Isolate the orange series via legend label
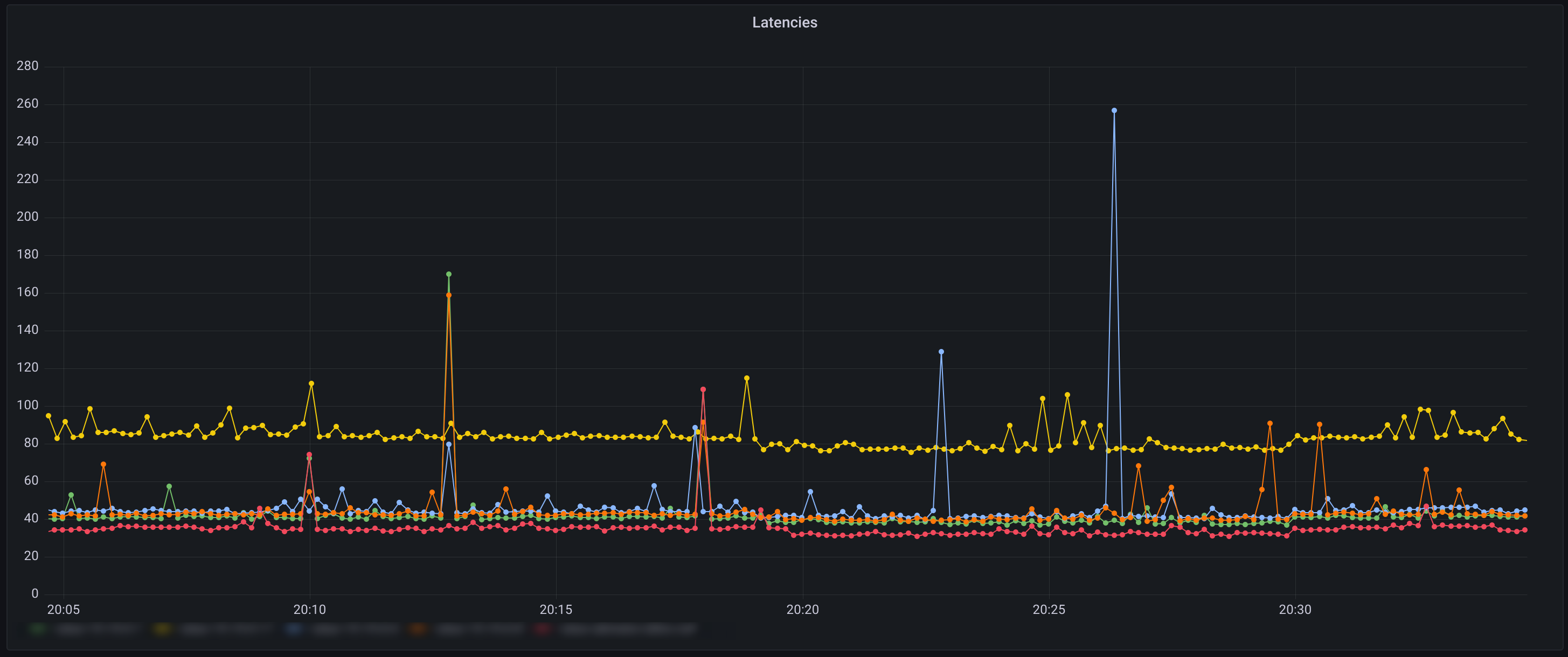The height and width of the screenshot is (657, 1568). tap(480, 629)
